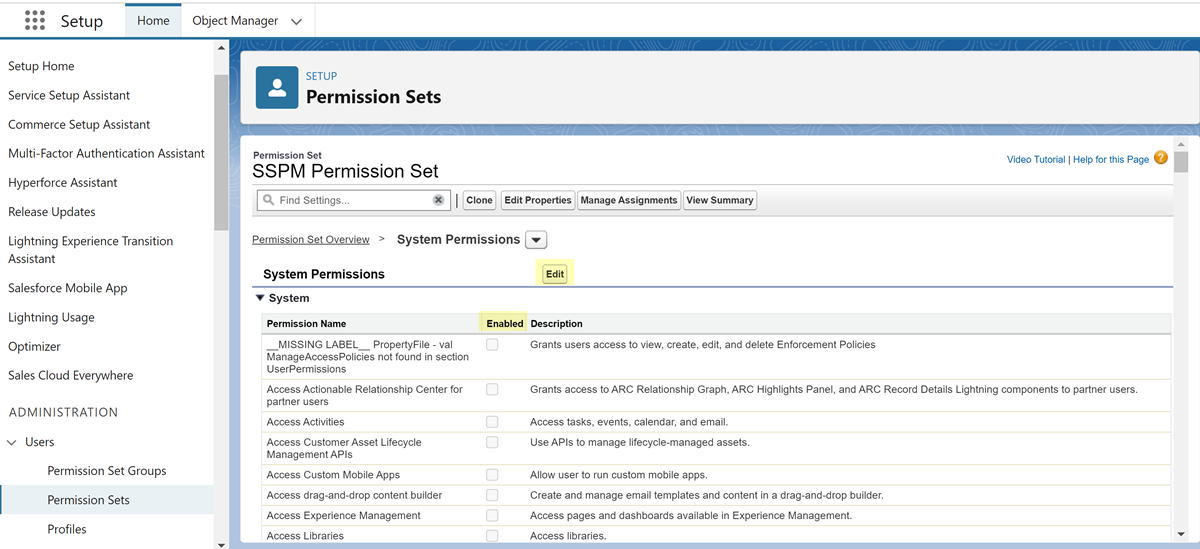The image size is (1200, 549).
Task: Open the Permission Set Overview link
Action: (x=311, y=240)
